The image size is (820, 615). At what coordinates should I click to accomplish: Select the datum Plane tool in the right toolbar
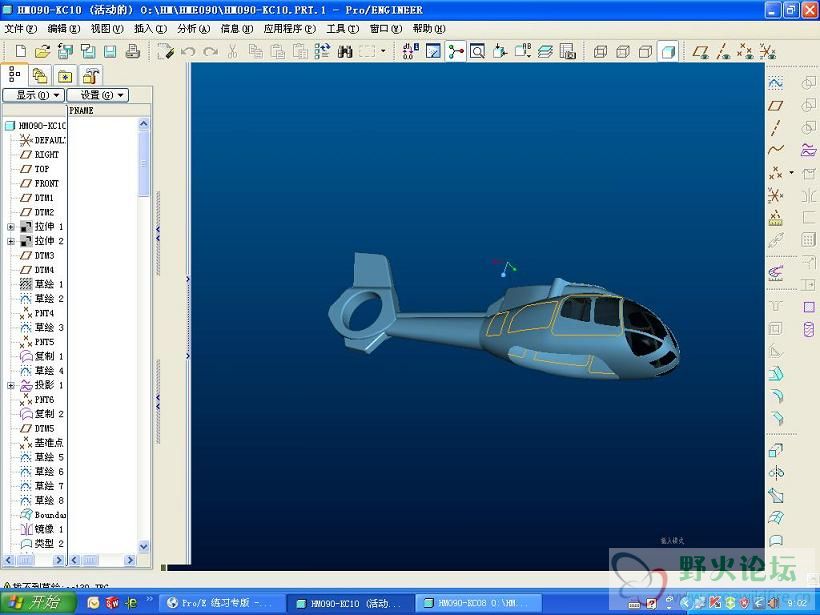776,106
